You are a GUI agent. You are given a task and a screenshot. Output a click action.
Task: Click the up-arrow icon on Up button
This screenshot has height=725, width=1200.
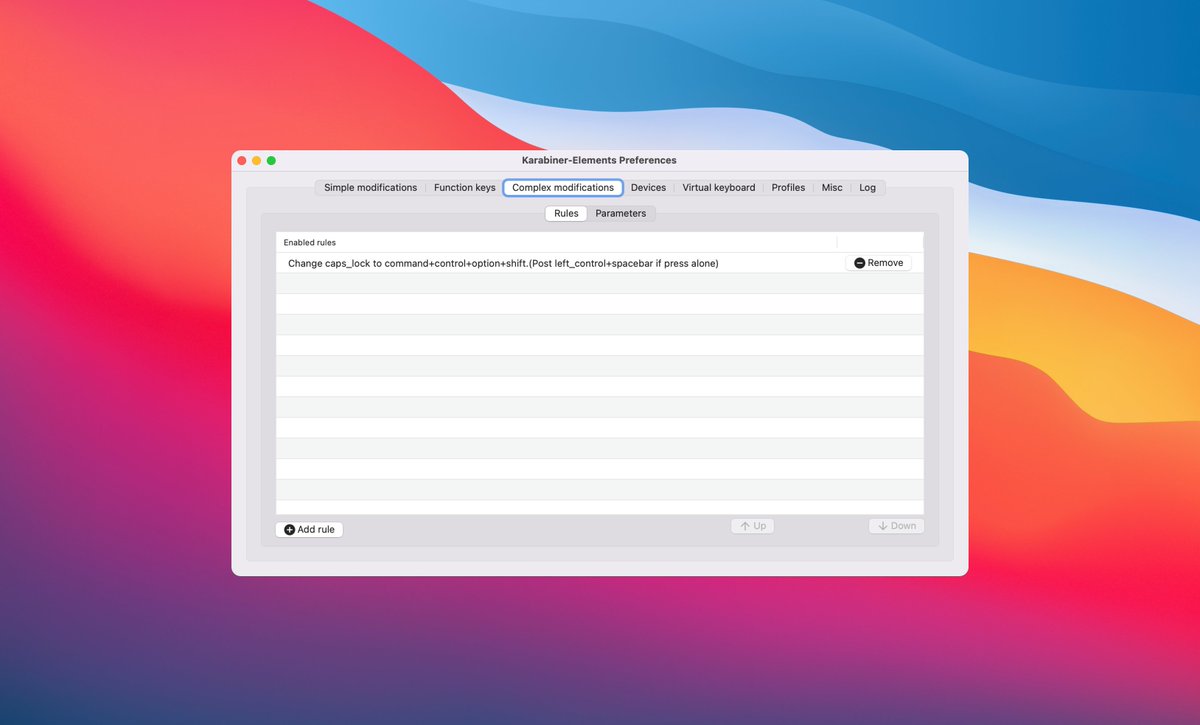[x=744, y=525]
